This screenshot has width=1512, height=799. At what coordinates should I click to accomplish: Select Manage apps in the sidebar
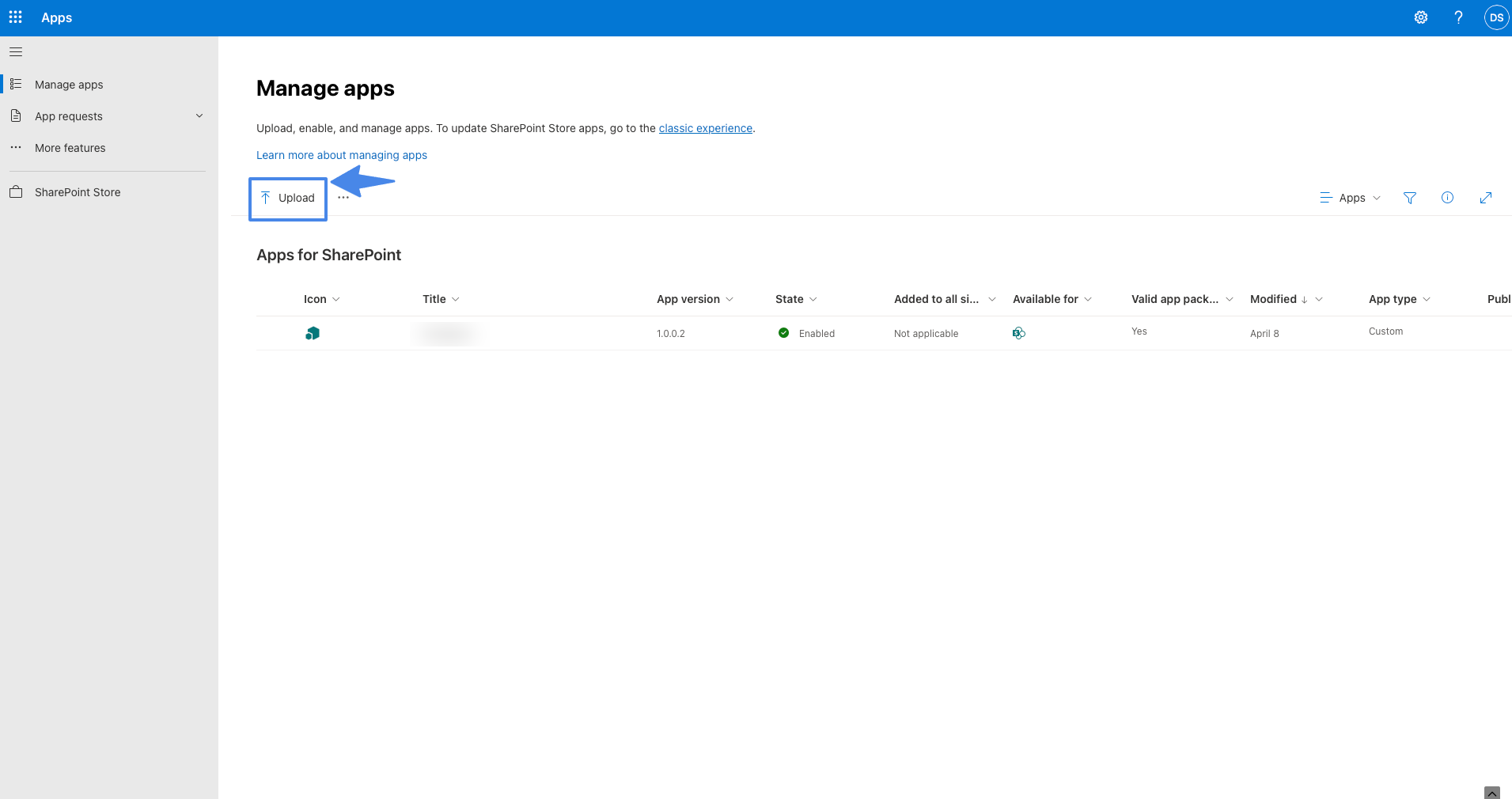point(69,85)
